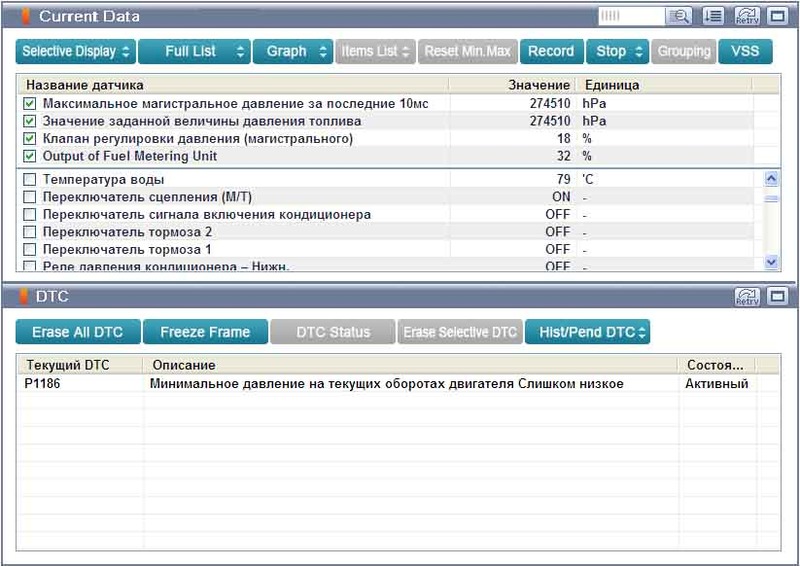
Task: Click the Активный status cell
Action: tap(716, 383)
